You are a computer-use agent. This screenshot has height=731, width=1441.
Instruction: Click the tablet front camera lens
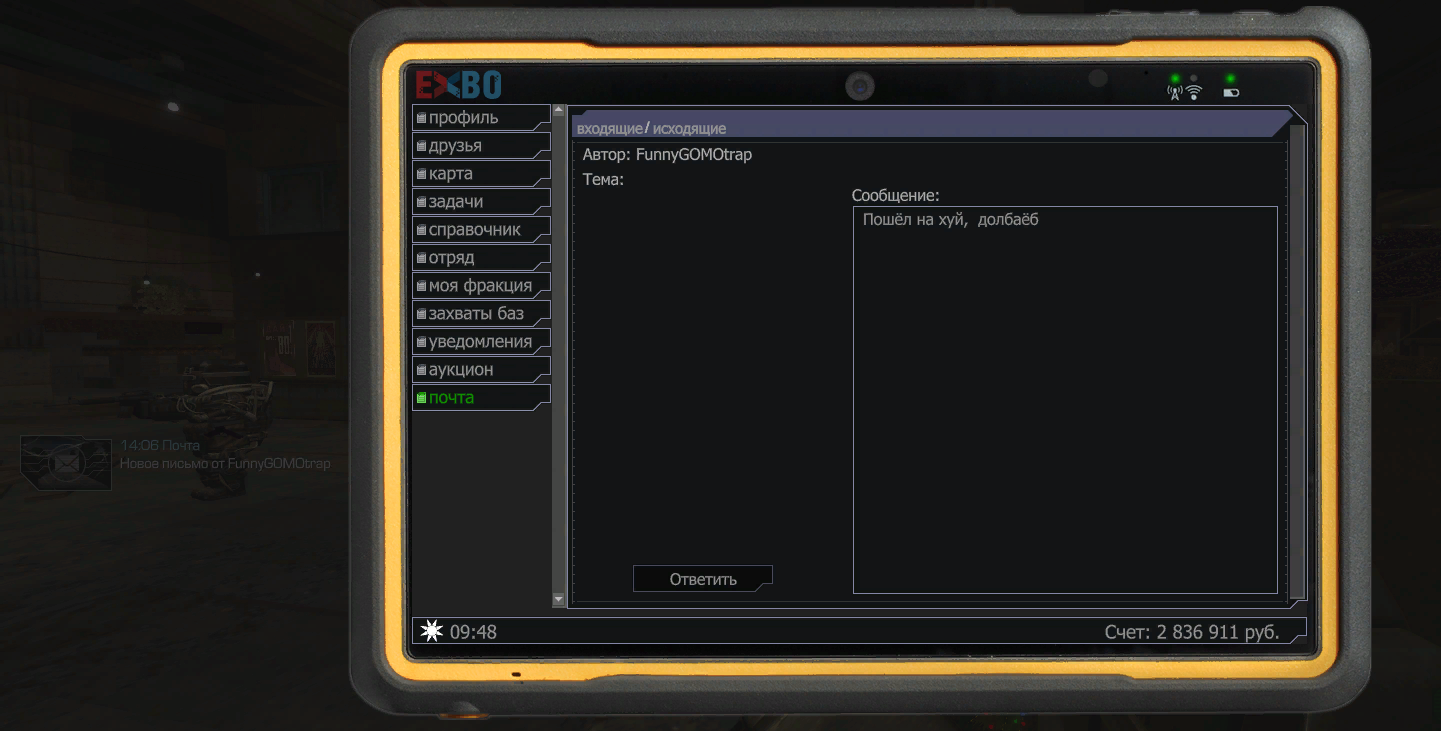[859, 87]
